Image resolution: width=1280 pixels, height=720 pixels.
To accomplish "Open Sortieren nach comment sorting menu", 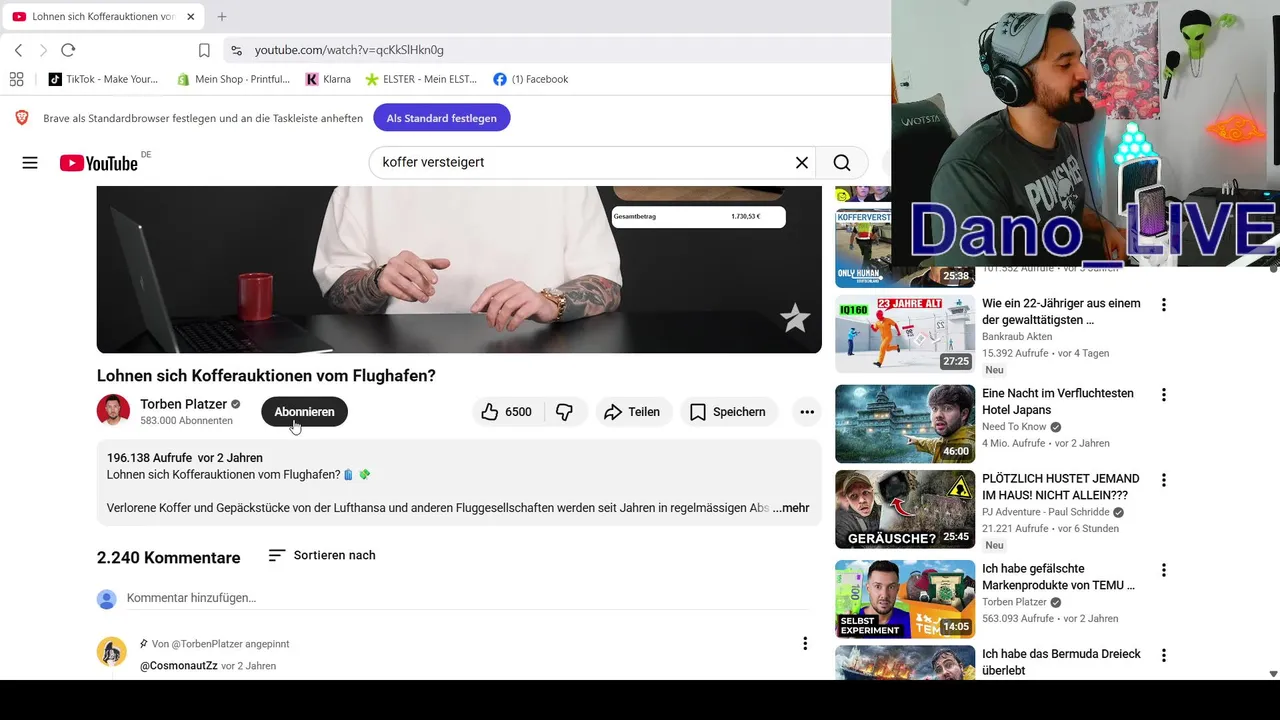I will point(322,555).
